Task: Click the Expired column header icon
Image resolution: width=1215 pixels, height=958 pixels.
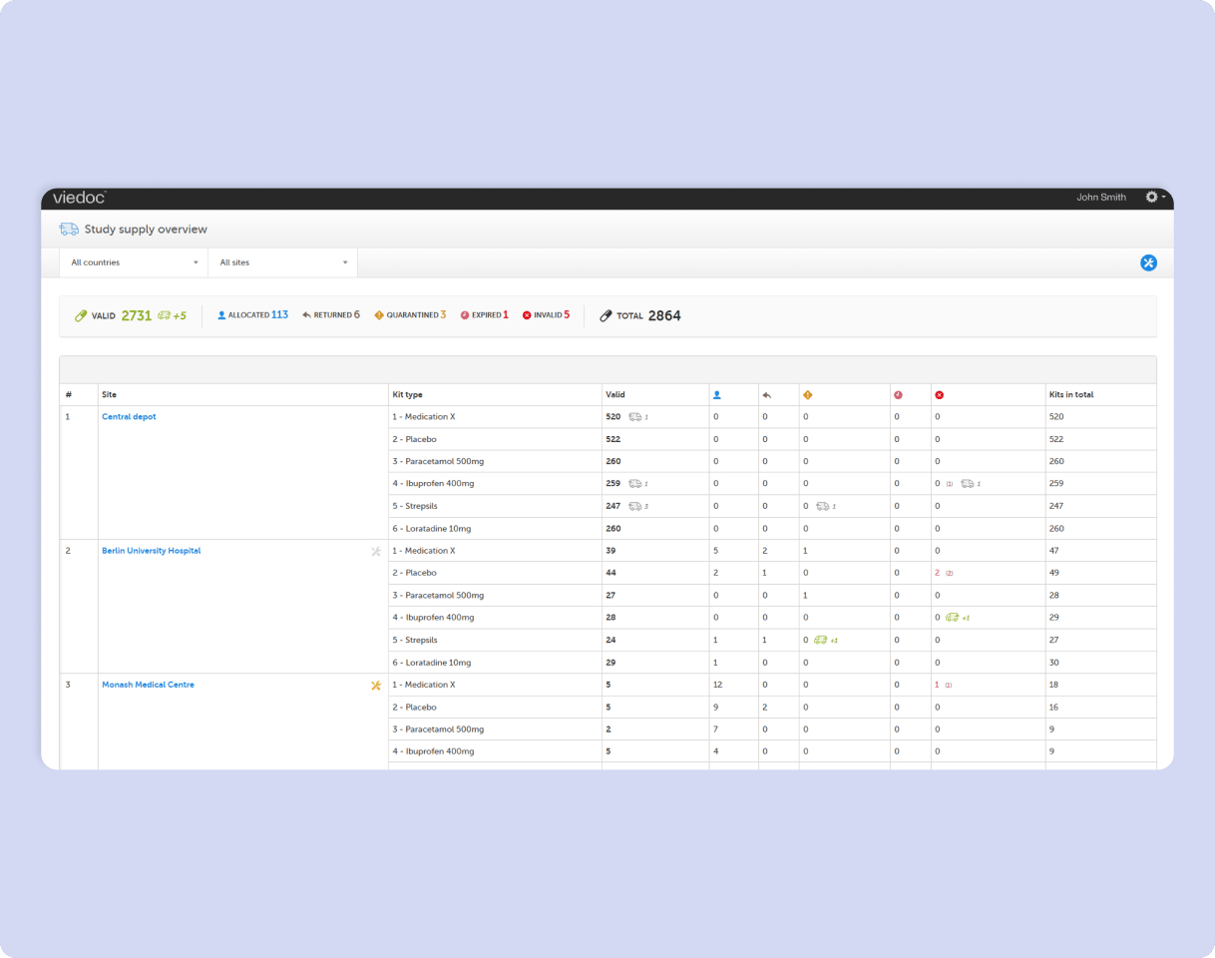Action: coord(898,395)
